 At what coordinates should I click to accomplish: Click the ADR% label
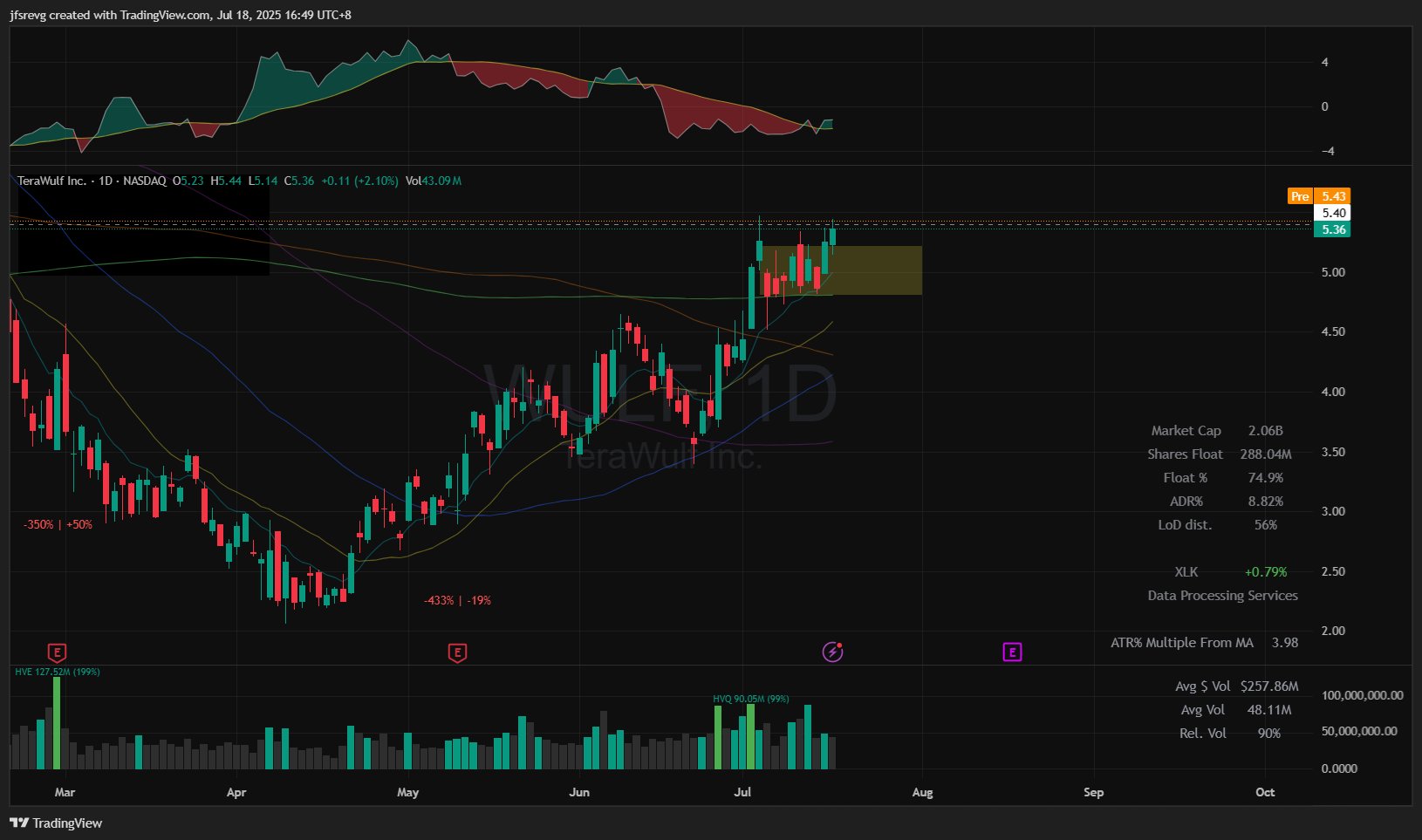pyautogui.click(x=1186, y=501)
